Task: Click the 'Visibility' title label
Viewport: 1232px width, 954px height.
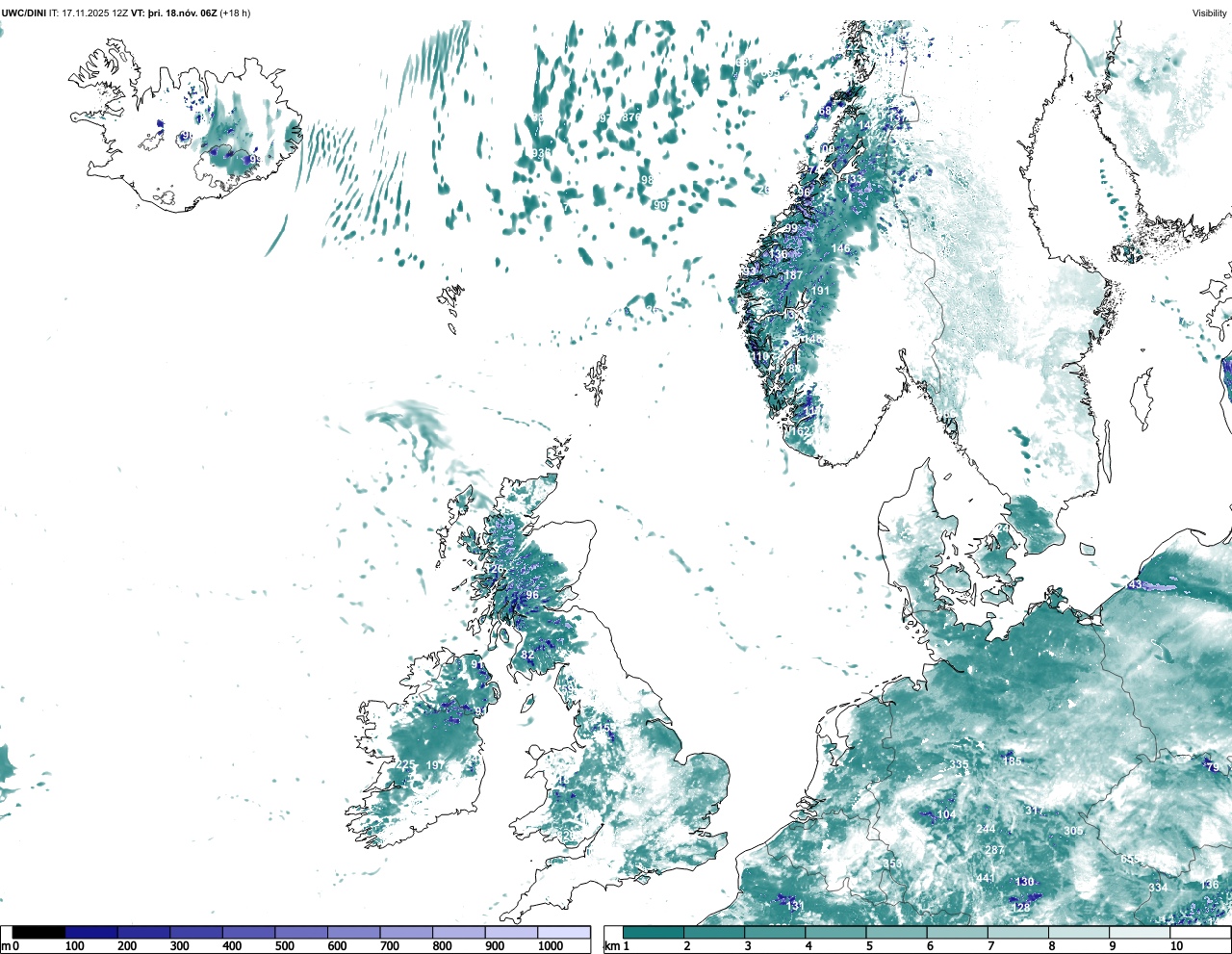Action: (1210, 13)
